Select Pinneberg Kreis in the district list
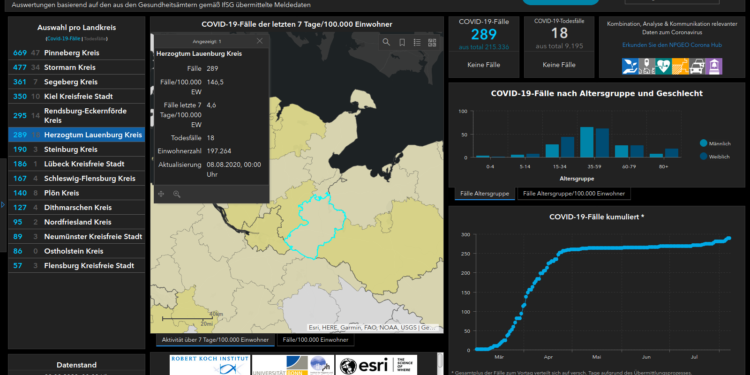 (76, 53)
